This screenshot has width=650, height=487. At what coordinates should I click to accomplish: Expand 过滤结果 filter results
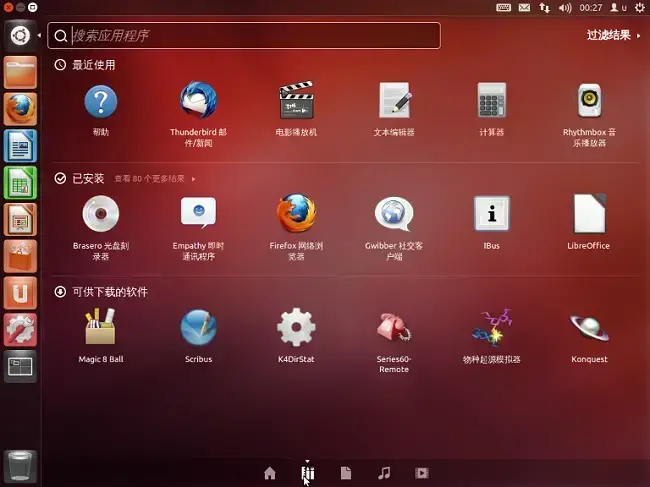click(614, 35)
